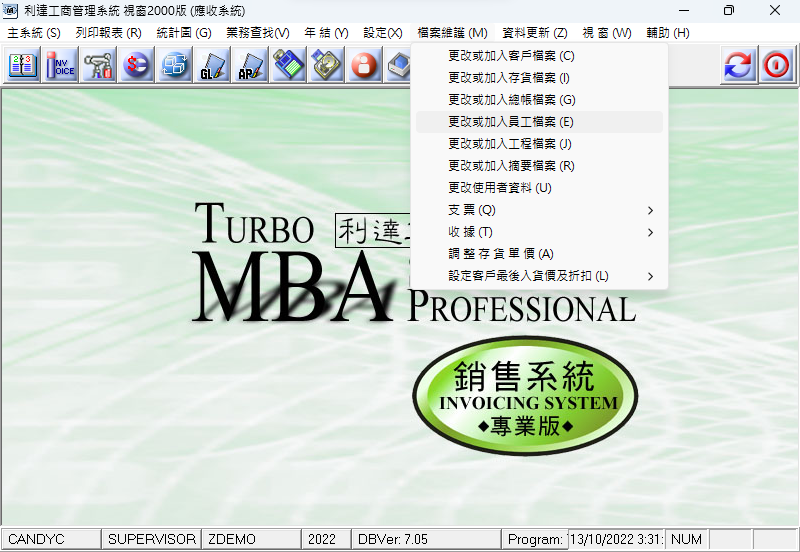Open the 輔助 (H) menu

coord(668,33)
